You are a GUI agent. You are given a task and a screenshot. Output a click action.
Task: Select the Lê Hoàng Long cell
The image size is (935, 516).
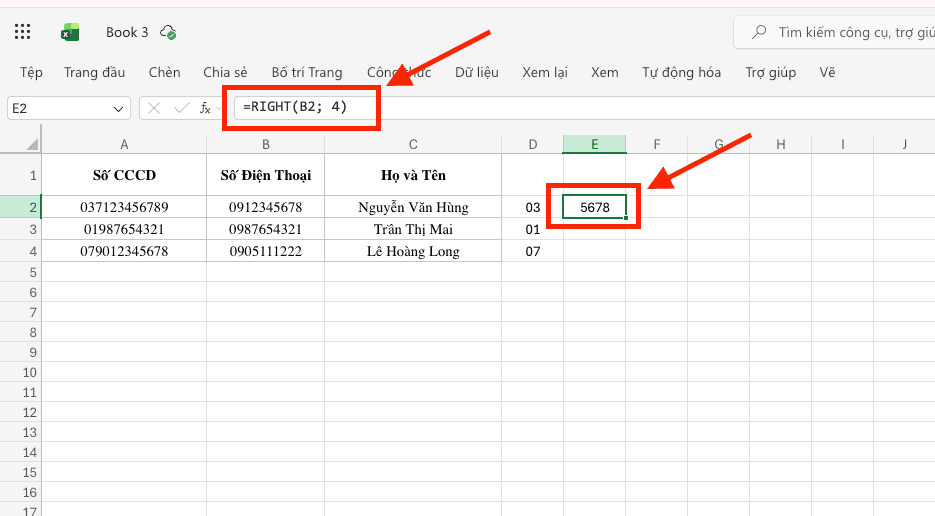(x=413, y=251)
